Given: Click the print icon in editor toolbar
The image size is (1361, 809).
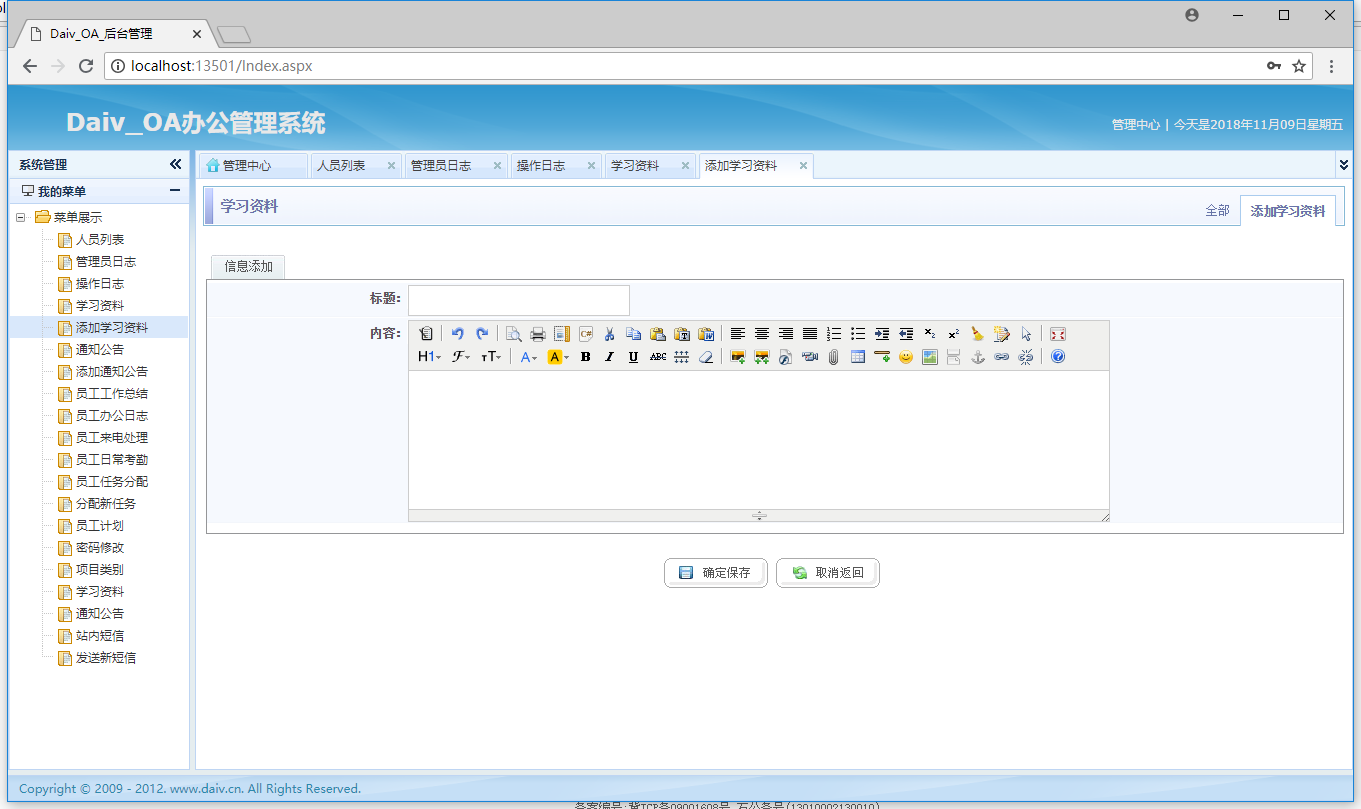Looking at the screenshot, I should click(x=538, y=334).
